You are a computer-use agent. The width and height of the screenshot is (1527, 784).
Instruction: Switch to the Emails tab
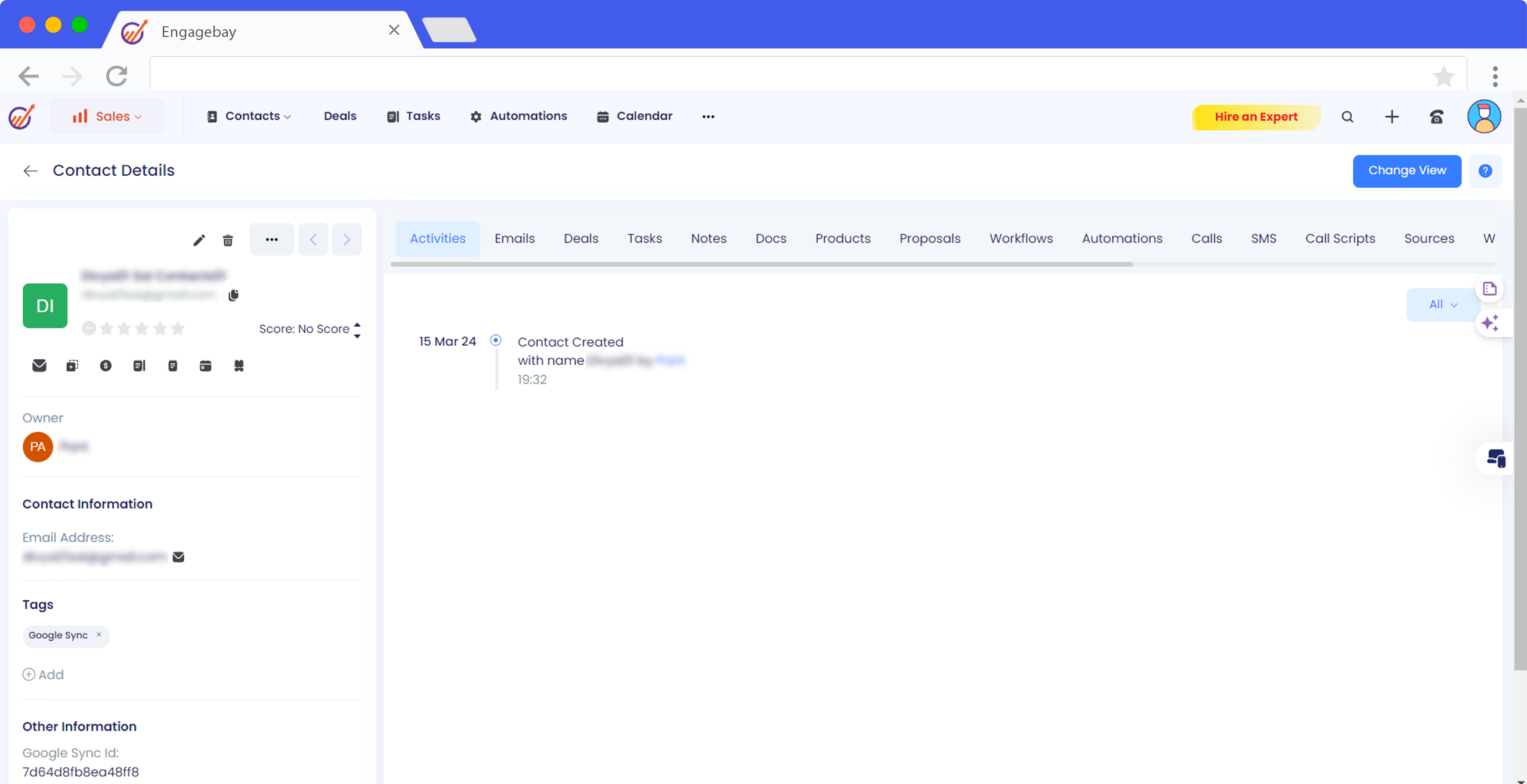click(x=514, y=238)
